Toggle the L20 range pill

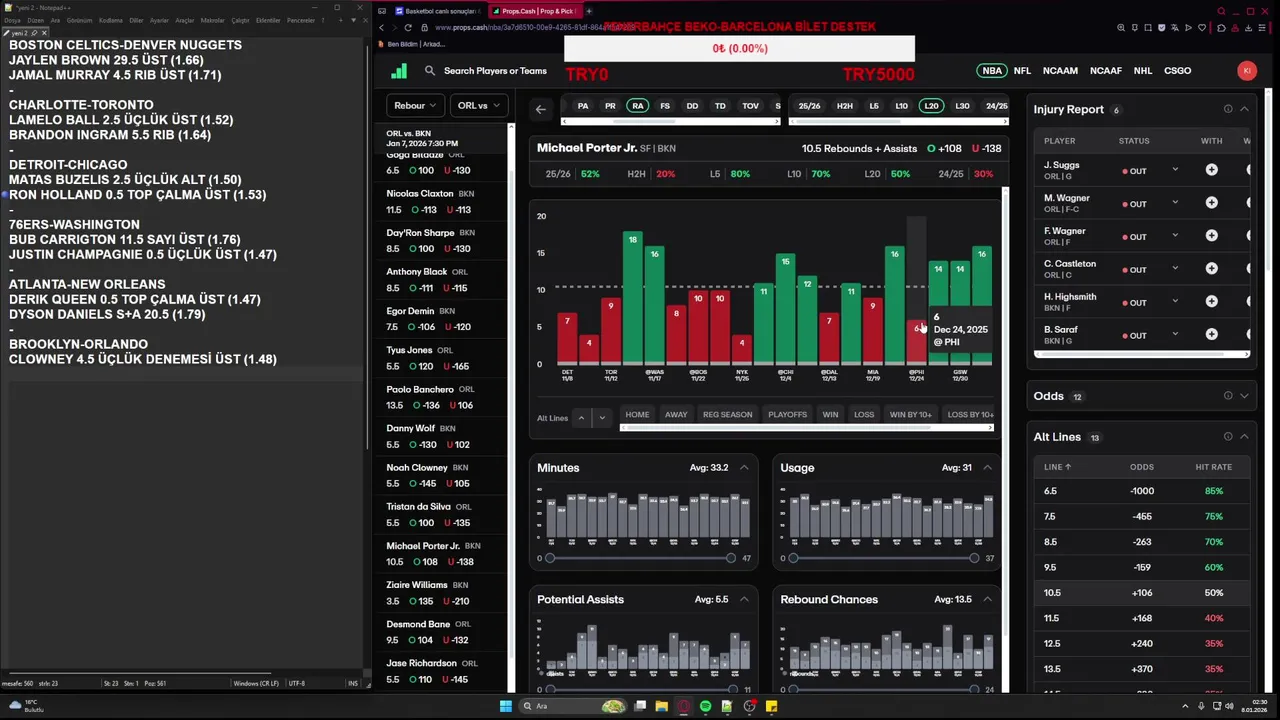click(931, 106)
